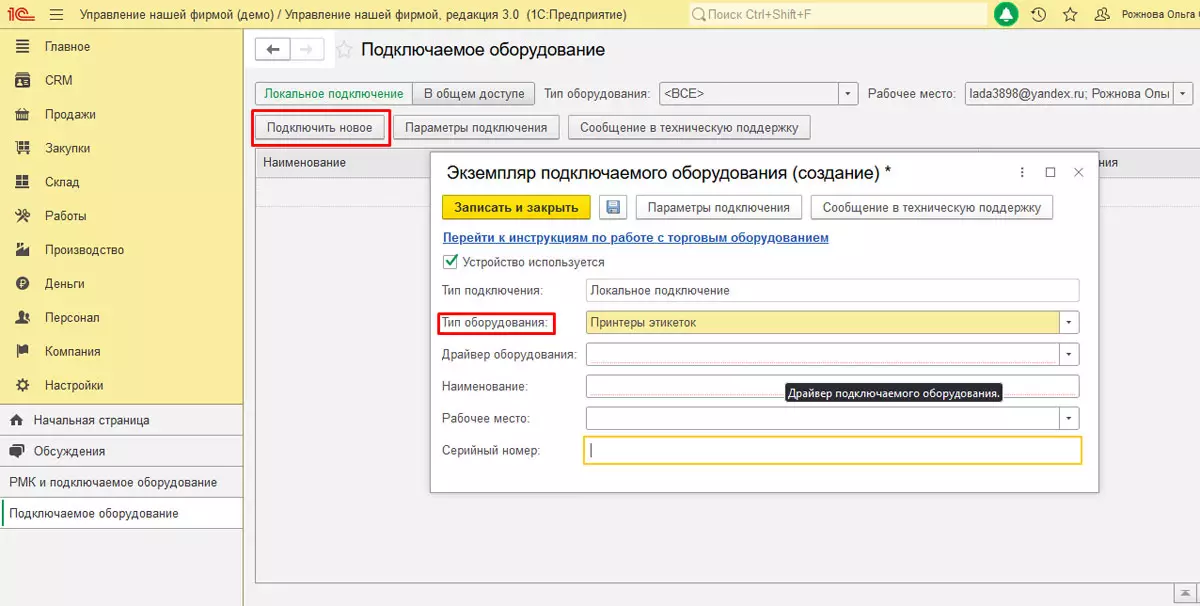Open the dialog's three-dot more menu

(x=1021, y=172)
